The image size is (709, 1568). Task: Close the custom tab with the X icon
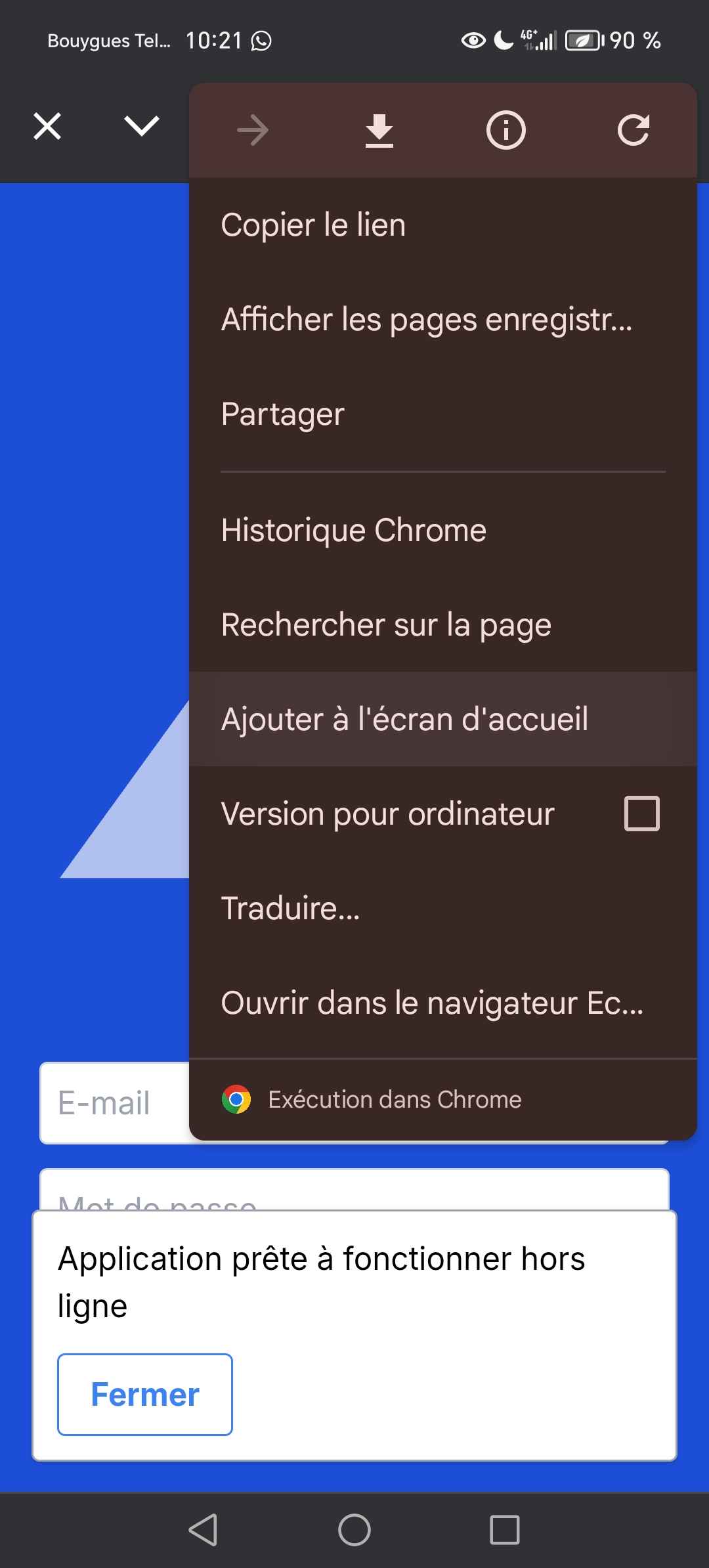point(47,126)
